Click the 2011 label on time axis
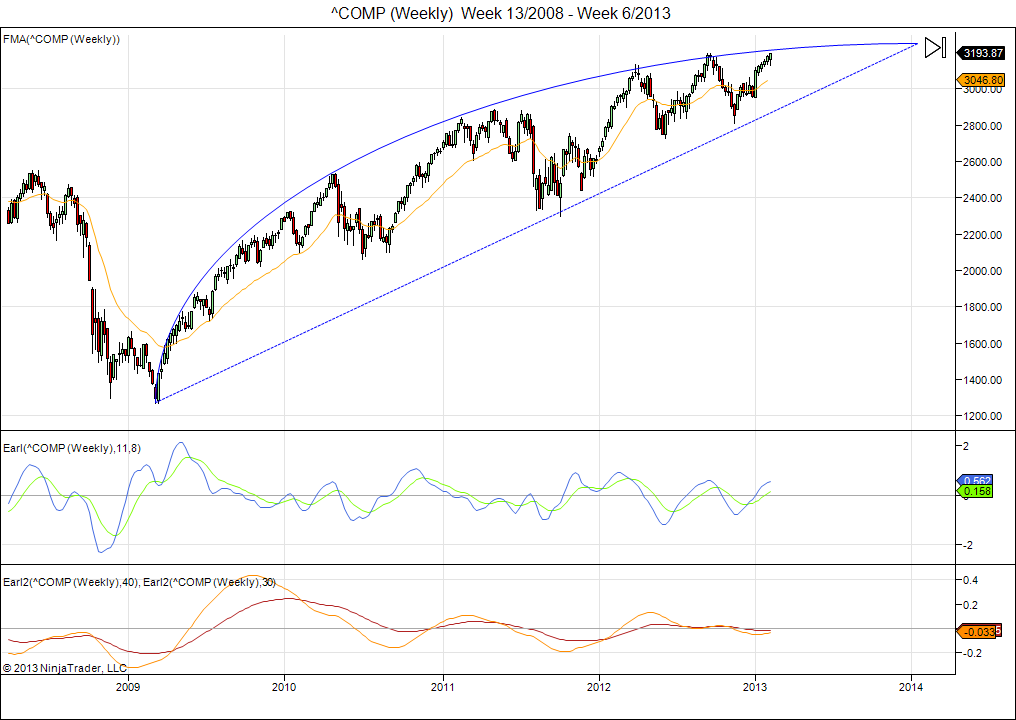 click(x=442, y=687)
